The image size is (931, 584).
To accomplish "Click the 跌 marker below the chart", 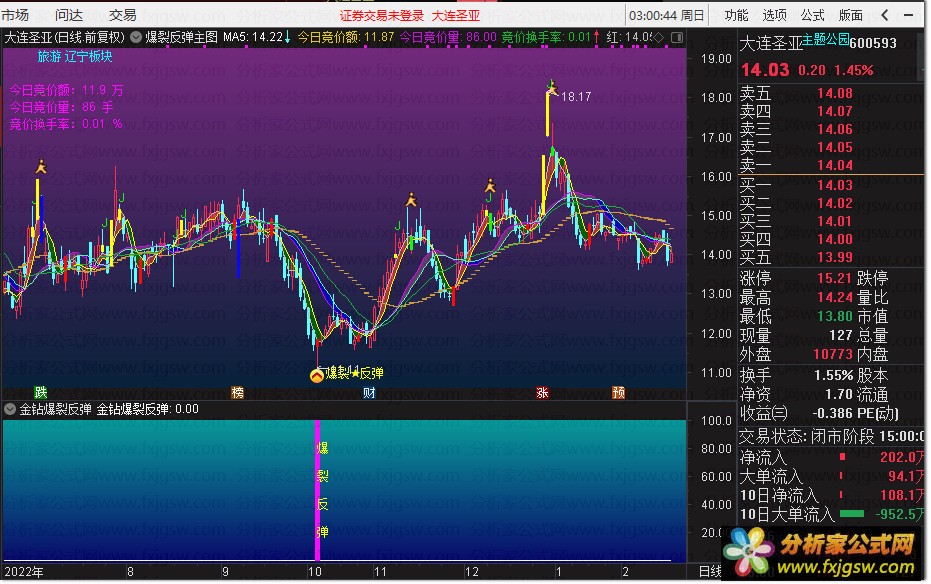I will pyautogui.click(x=40, y=392).
